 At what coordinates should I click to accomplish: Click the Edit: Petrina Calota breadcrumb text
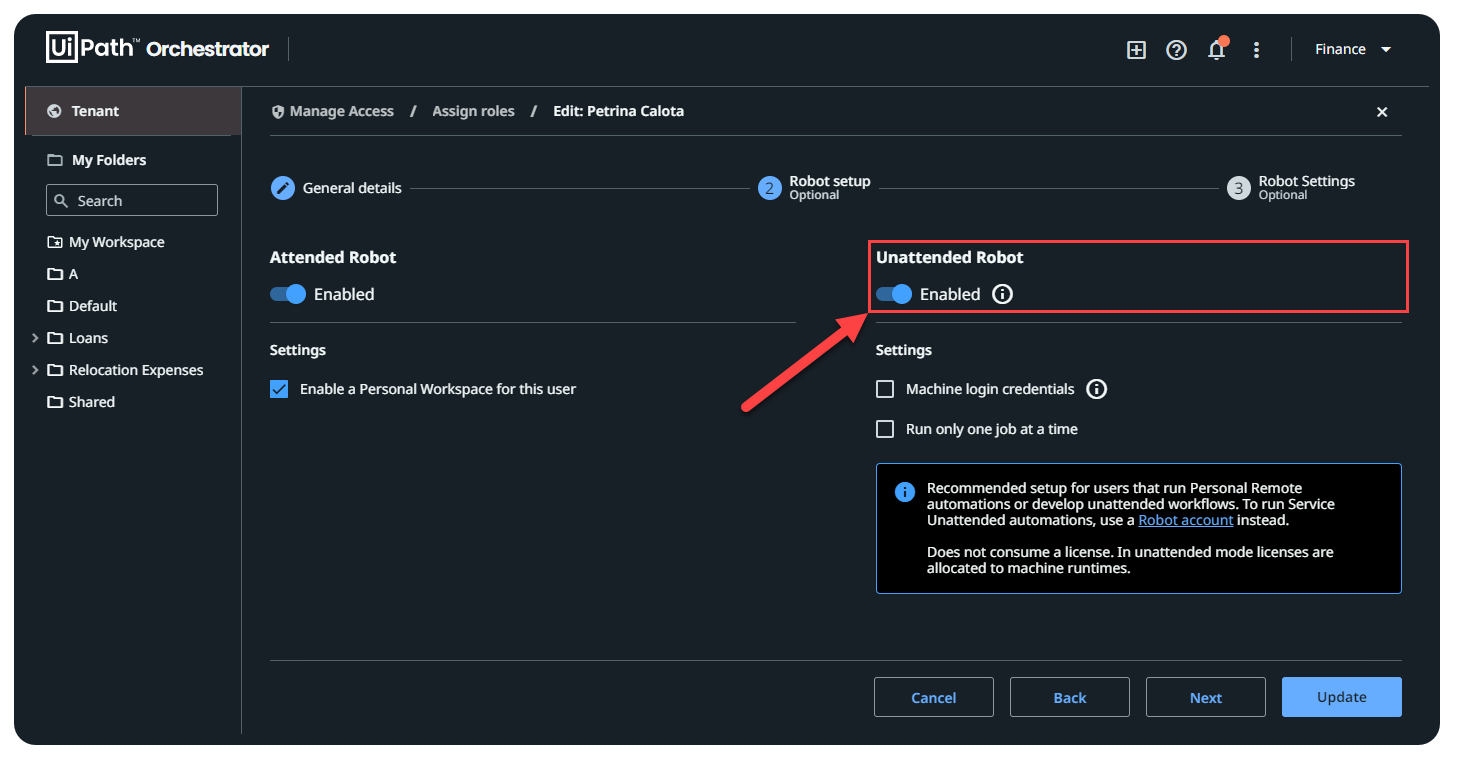coord(619,111)
